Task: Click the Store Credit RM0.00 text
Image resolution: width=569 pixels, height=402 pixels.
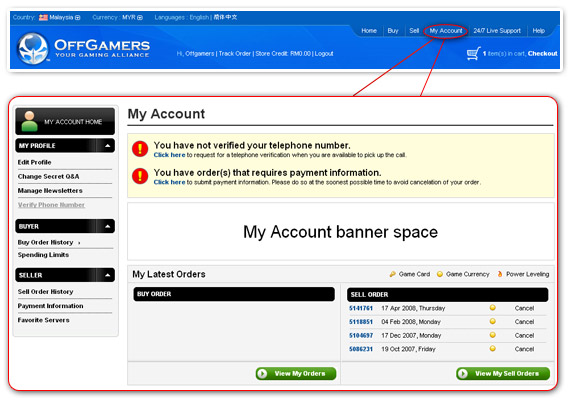Action: (283, 53)
